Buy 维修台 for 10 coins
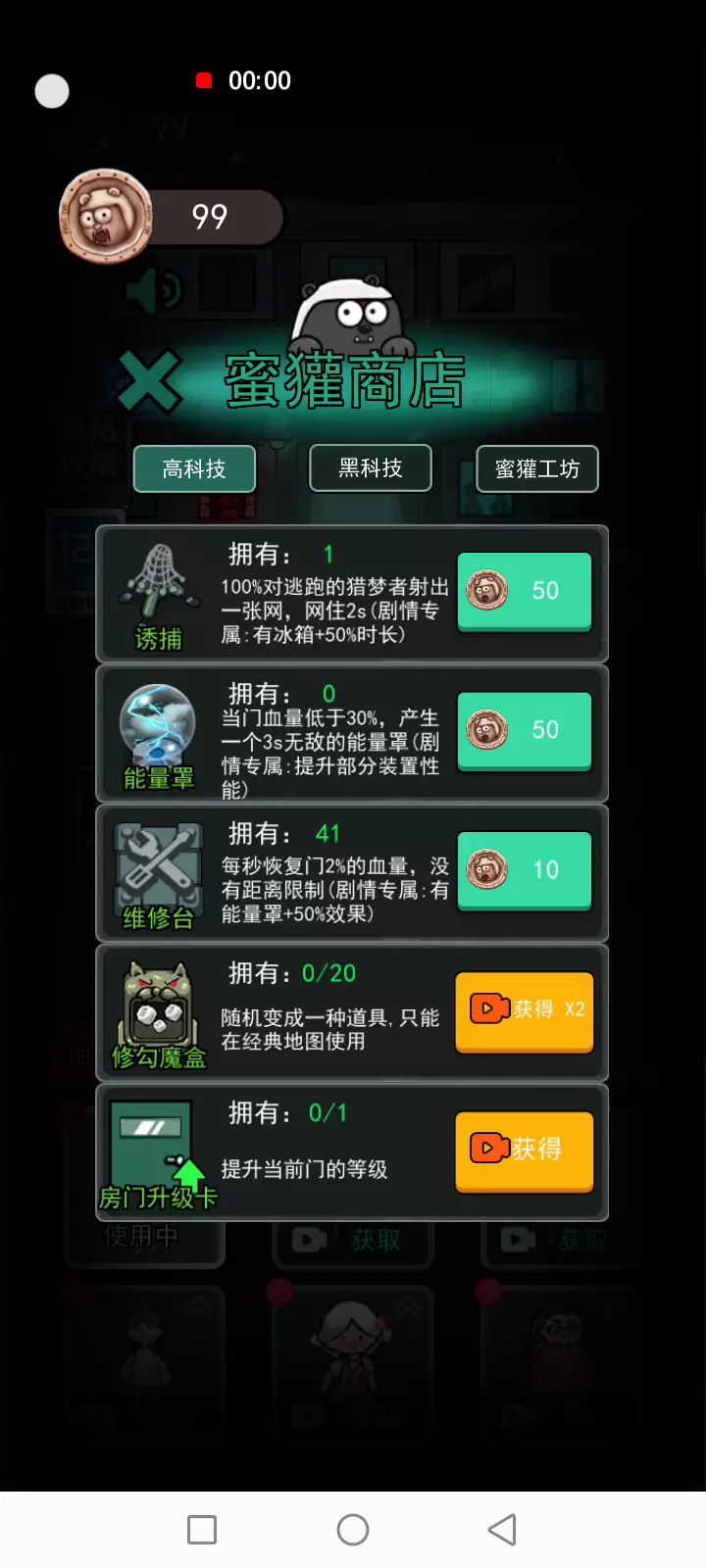The width and height of the screenshot is (706, 1568). tap(525, 870)
